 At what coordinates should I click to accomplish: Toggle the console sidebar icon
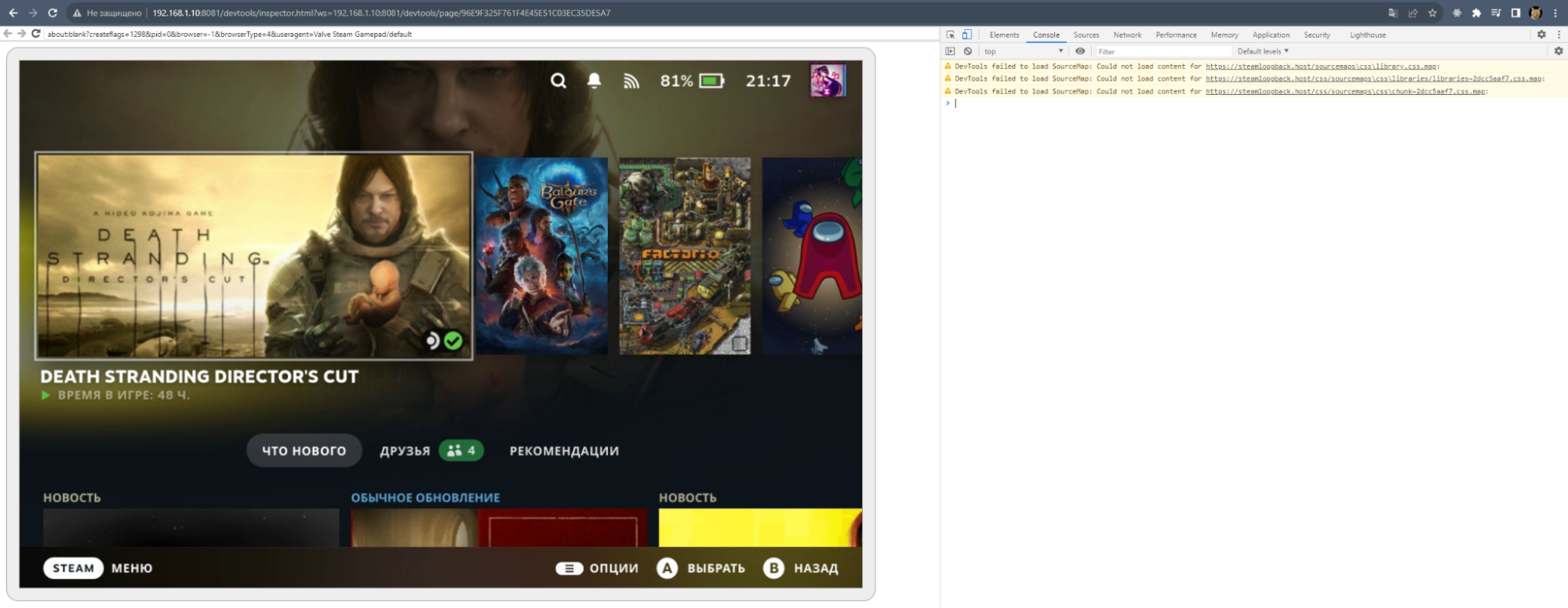(951, 51)
